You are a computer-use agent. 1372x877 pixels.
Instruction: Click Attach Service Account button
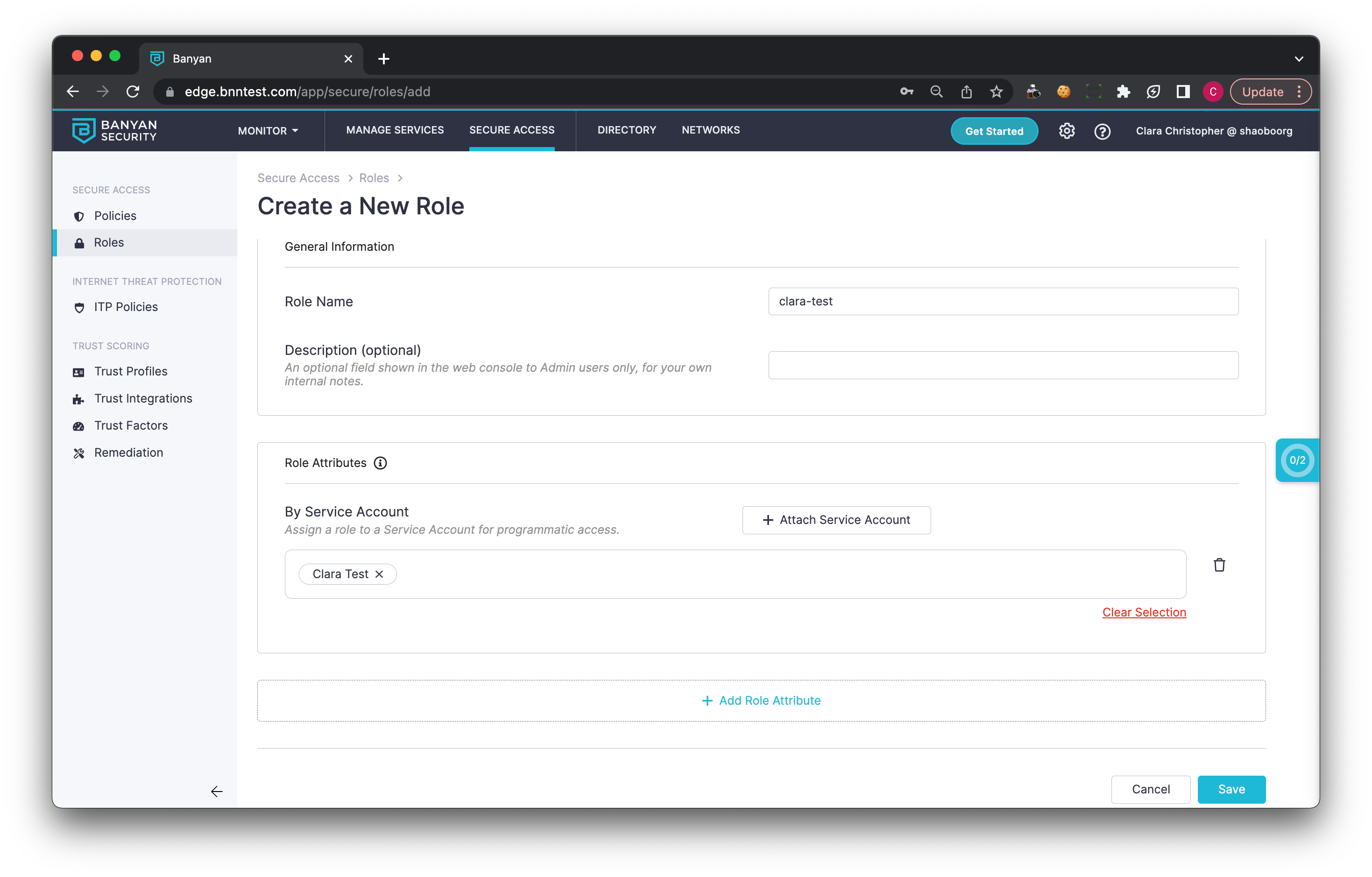[x=836, y=520]
